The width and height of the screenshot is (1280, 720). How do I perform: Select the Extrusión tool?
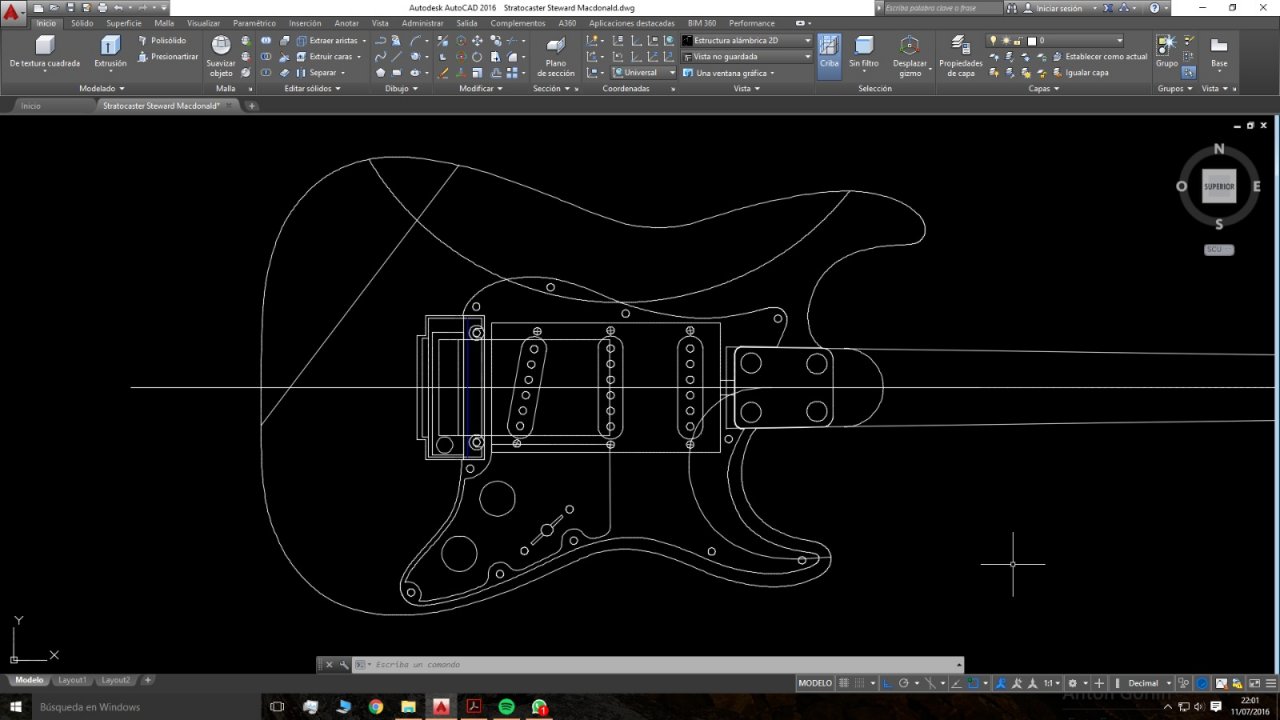point(110,53)
